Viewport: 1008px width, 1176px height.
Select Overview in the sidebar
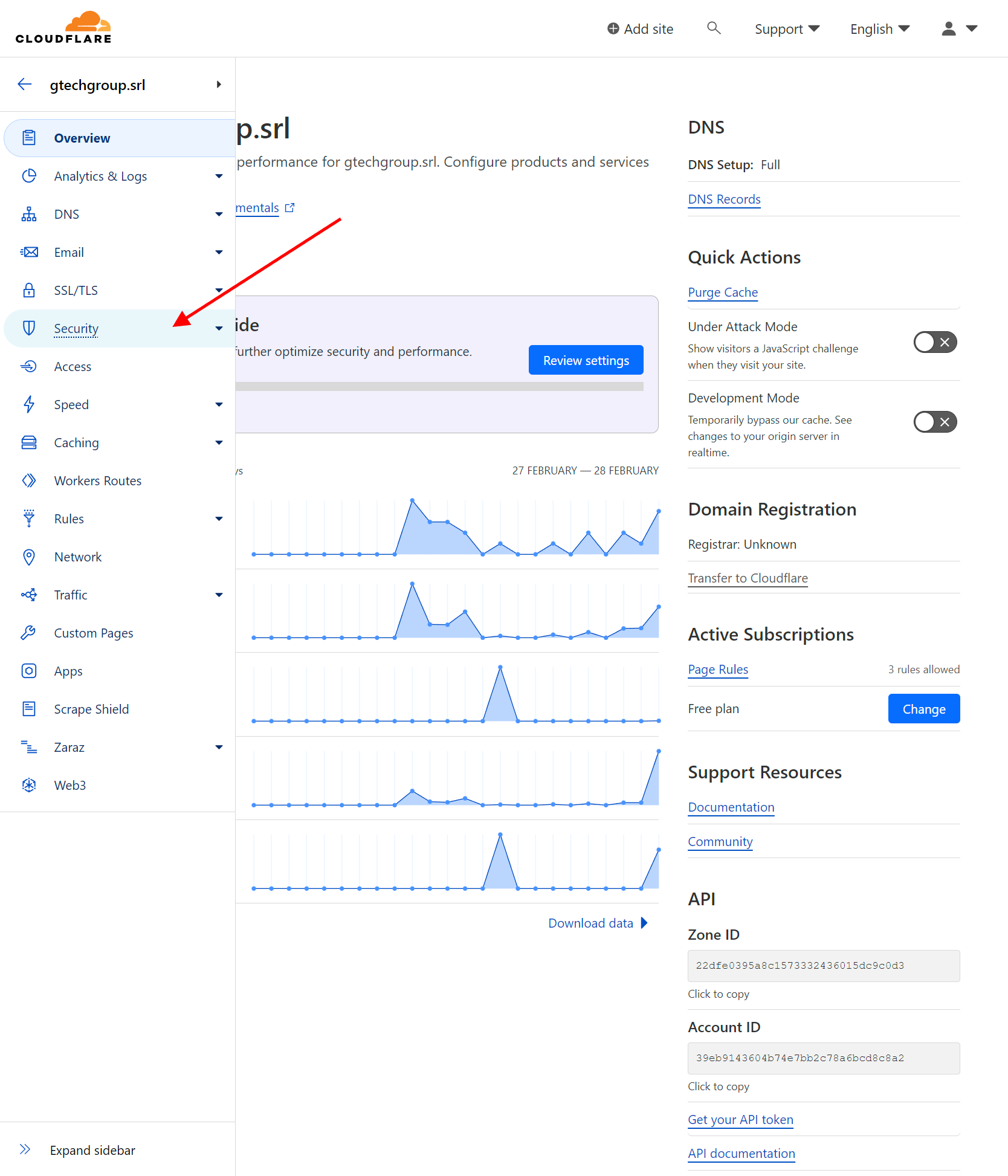click(82, 138)
